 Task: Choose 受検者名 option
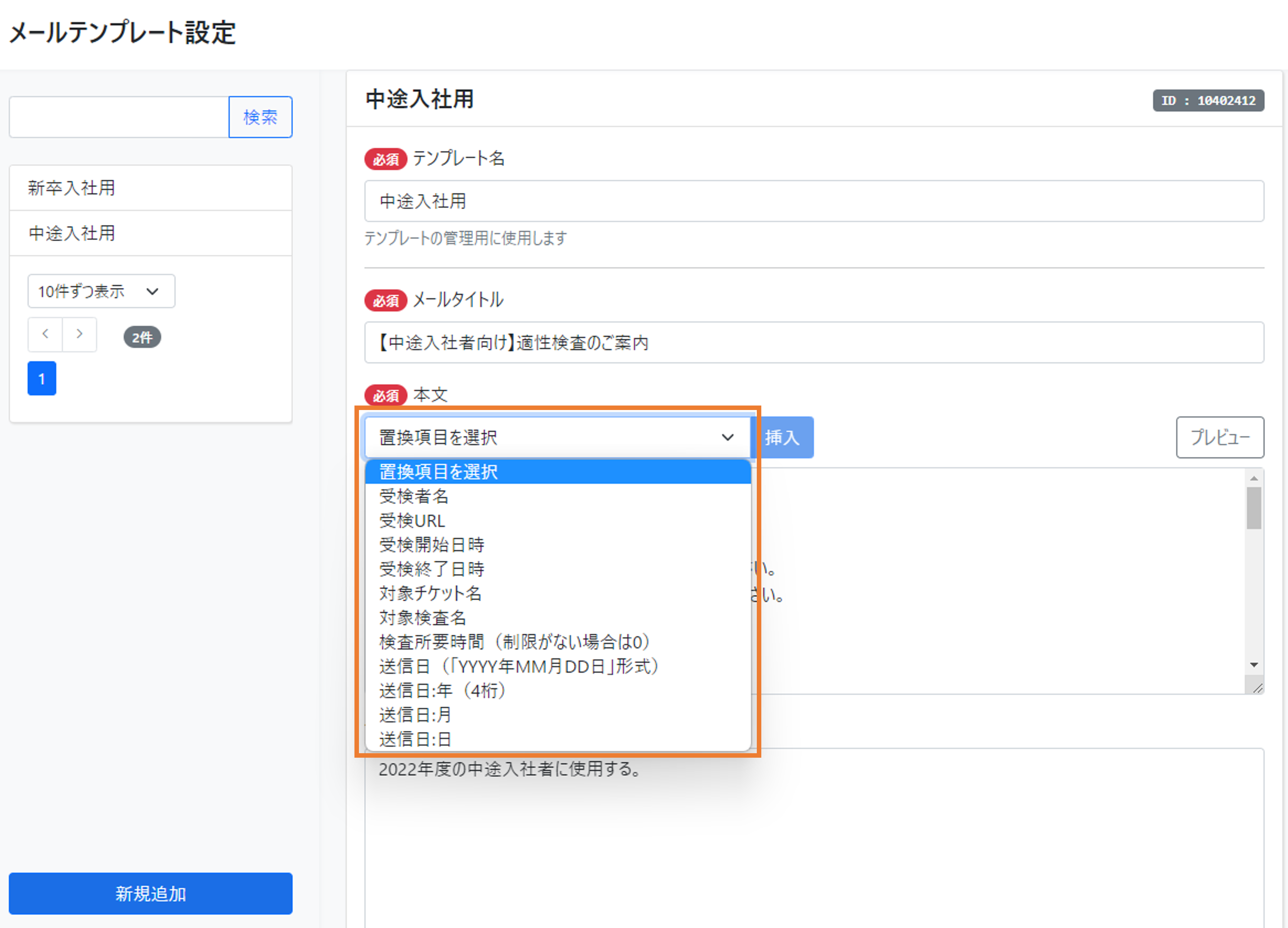point(558,496)
